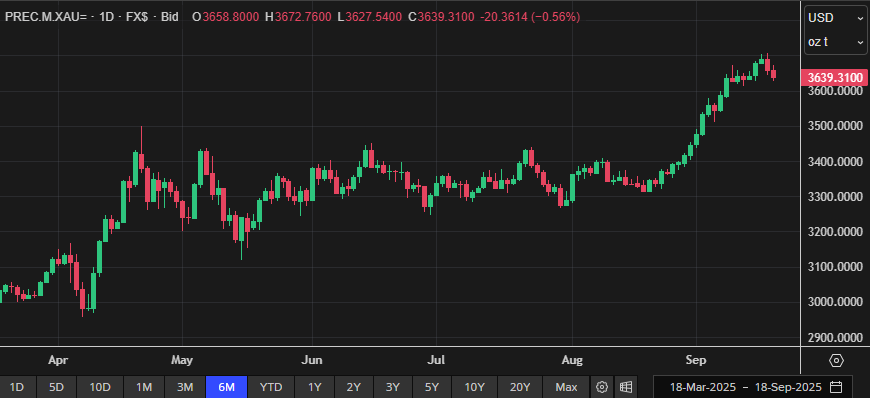
Task: Click the data table grid icon
Action: (x=625, y=387)
